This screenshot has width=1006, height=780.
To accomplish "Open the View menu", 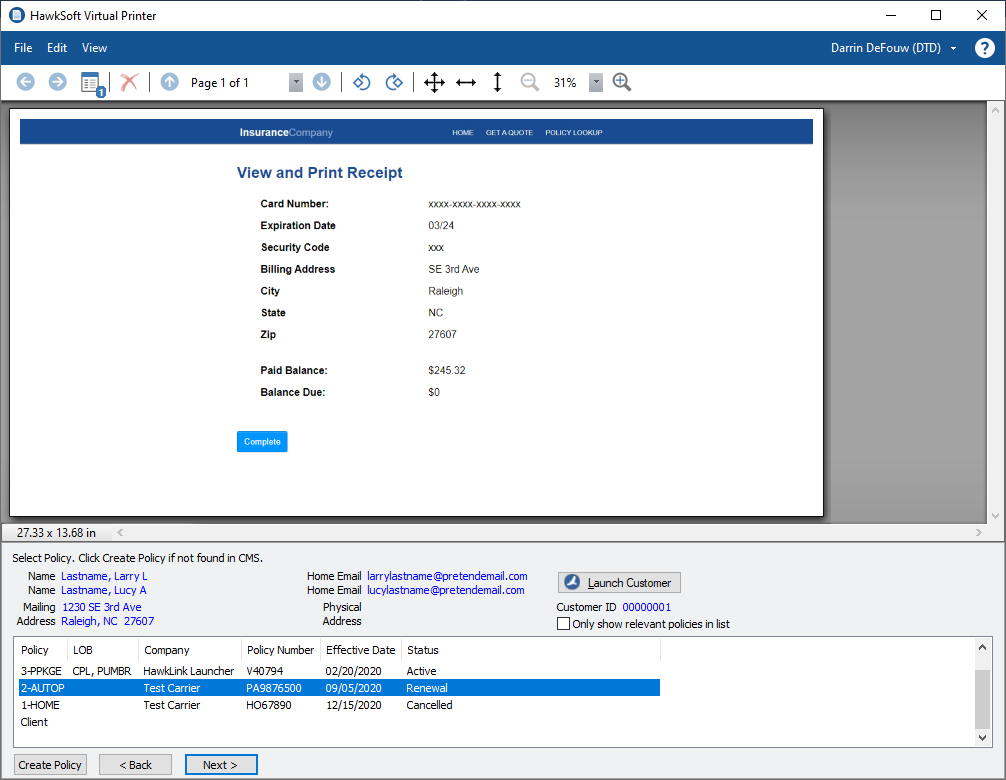I will pyautogui.click(x=94, y=47).
